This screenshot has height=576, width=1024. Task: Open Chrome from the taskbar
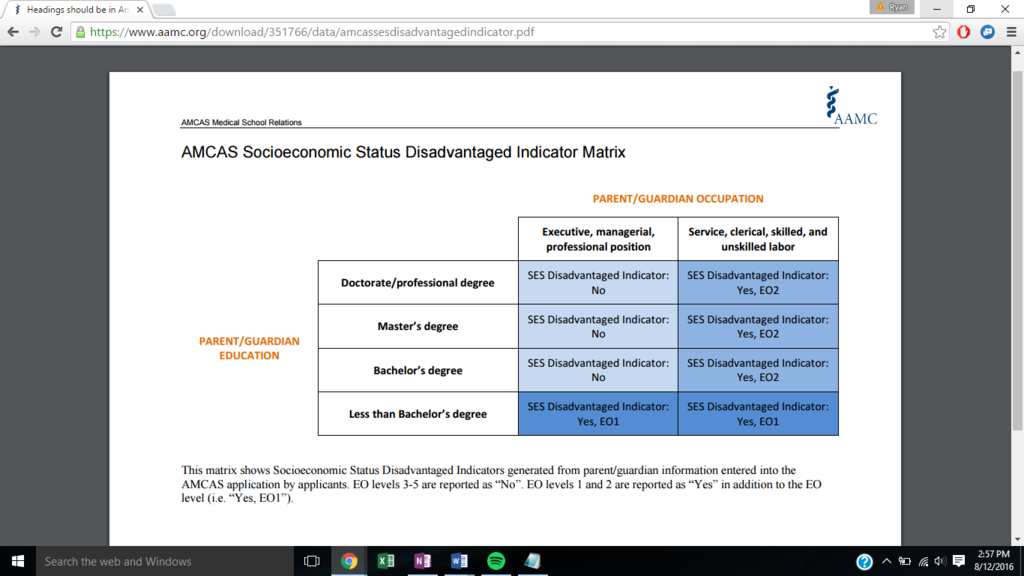pyautogui.click(x=349, y=561)
